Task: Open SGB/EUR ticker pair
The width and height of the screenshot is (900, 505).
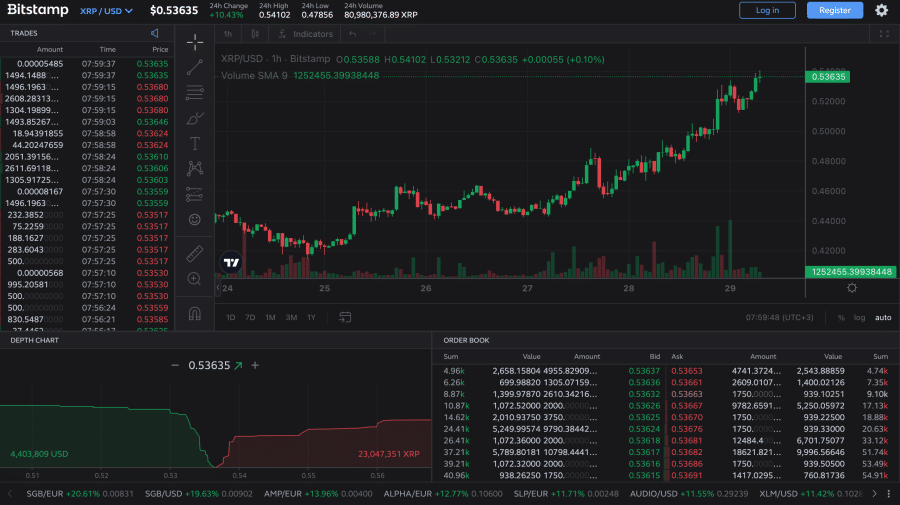Action: pyautogui.click(x=79, y=494)
